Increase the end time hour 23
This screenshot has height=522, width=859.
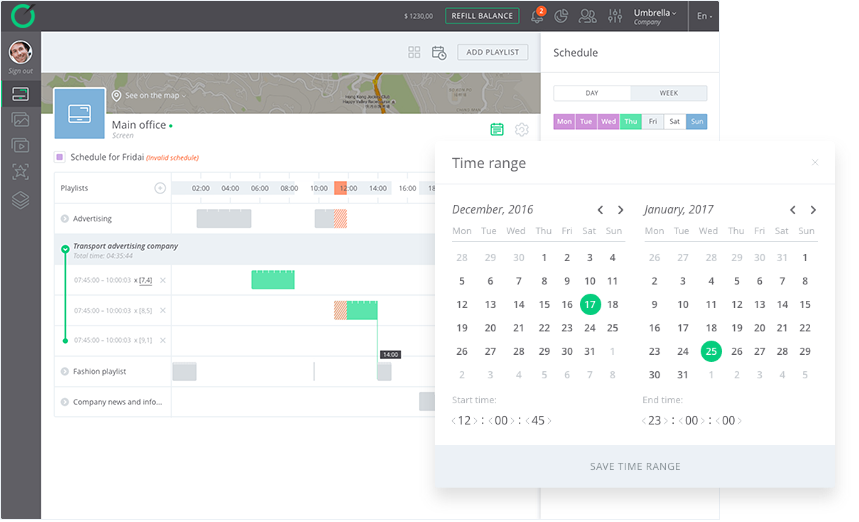666,421
